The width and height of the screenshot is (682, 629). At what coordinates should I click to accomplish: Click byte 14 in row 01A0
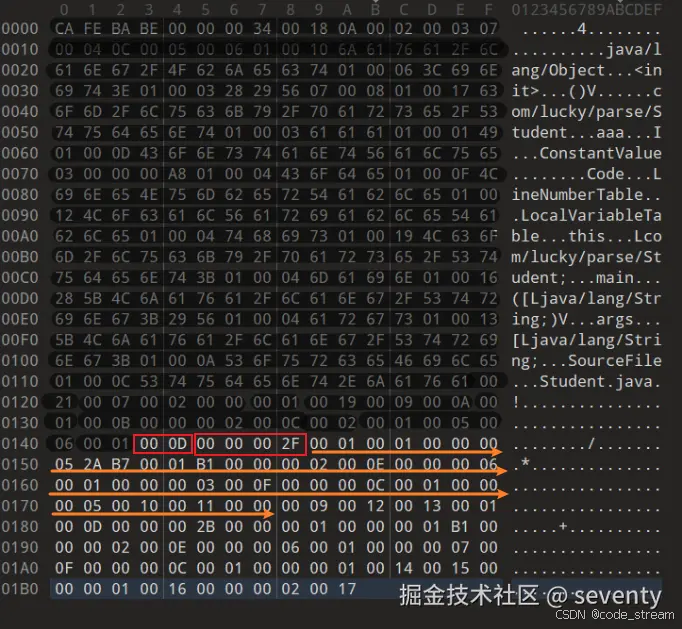point(403,568)
